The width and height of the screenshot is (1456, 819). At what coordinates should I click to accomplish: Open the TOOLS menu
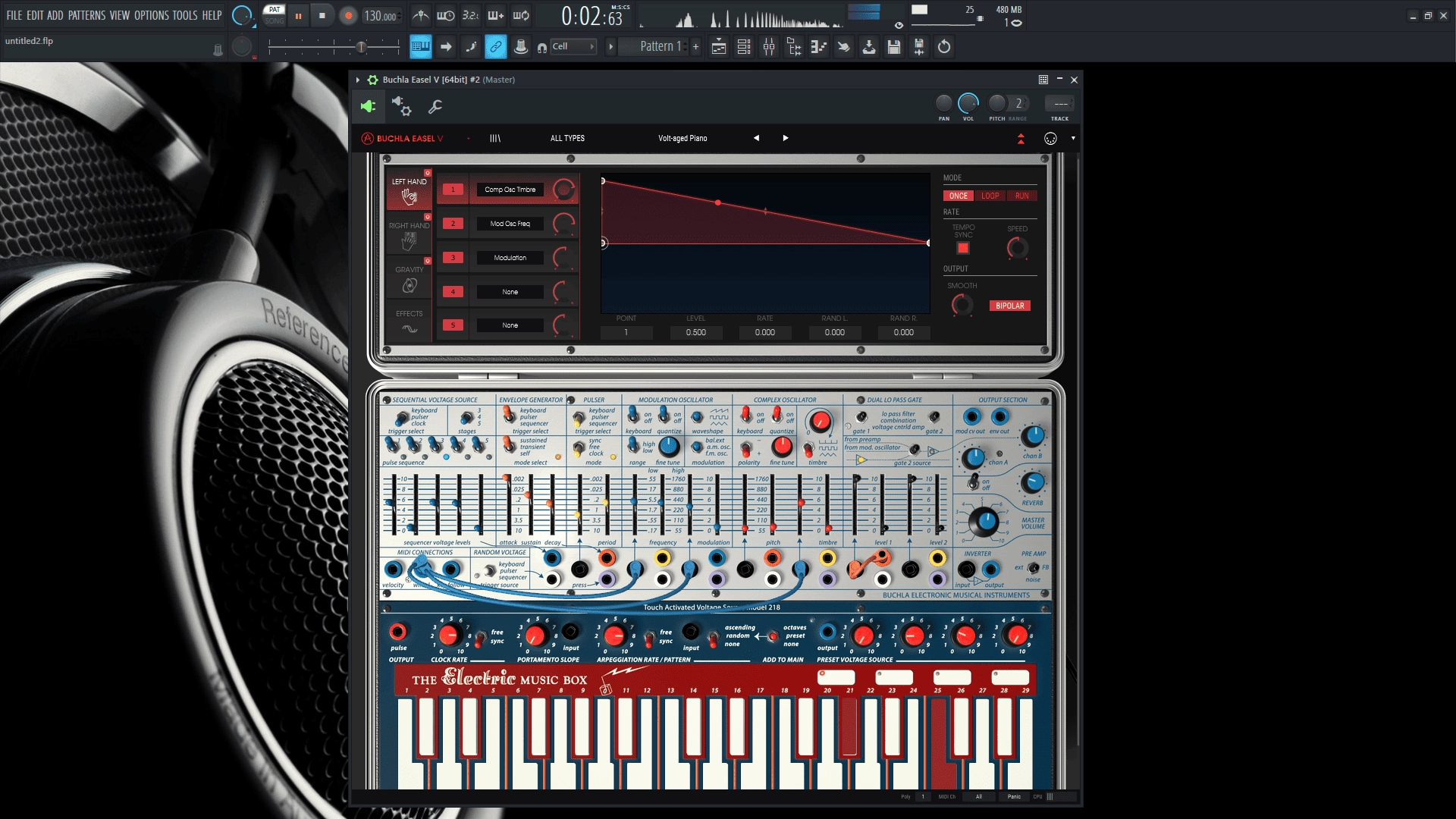coord(185,15)
